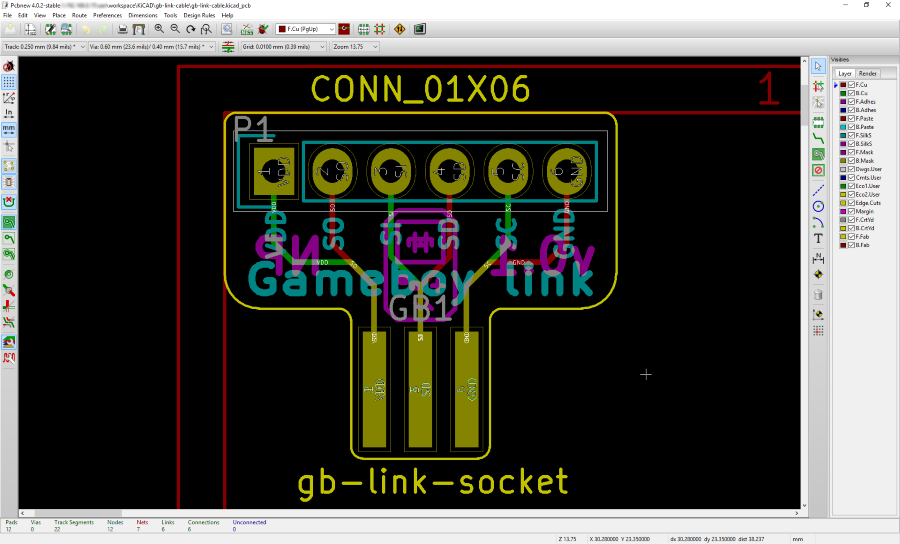
Task: Open the Place menu
Action: (59, 15)
